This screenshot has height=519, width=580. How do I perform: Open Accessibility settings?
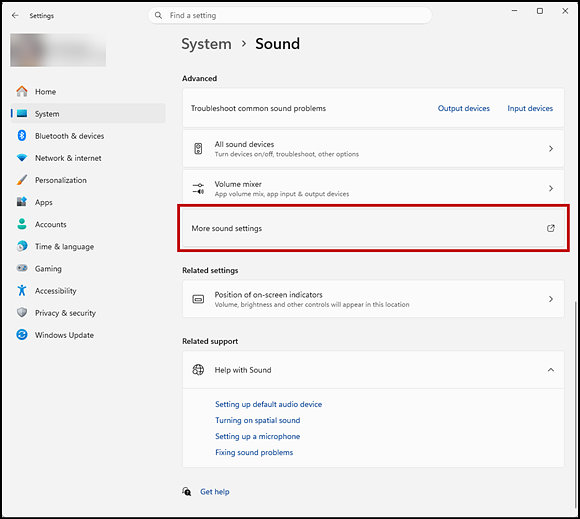[88, 290]
